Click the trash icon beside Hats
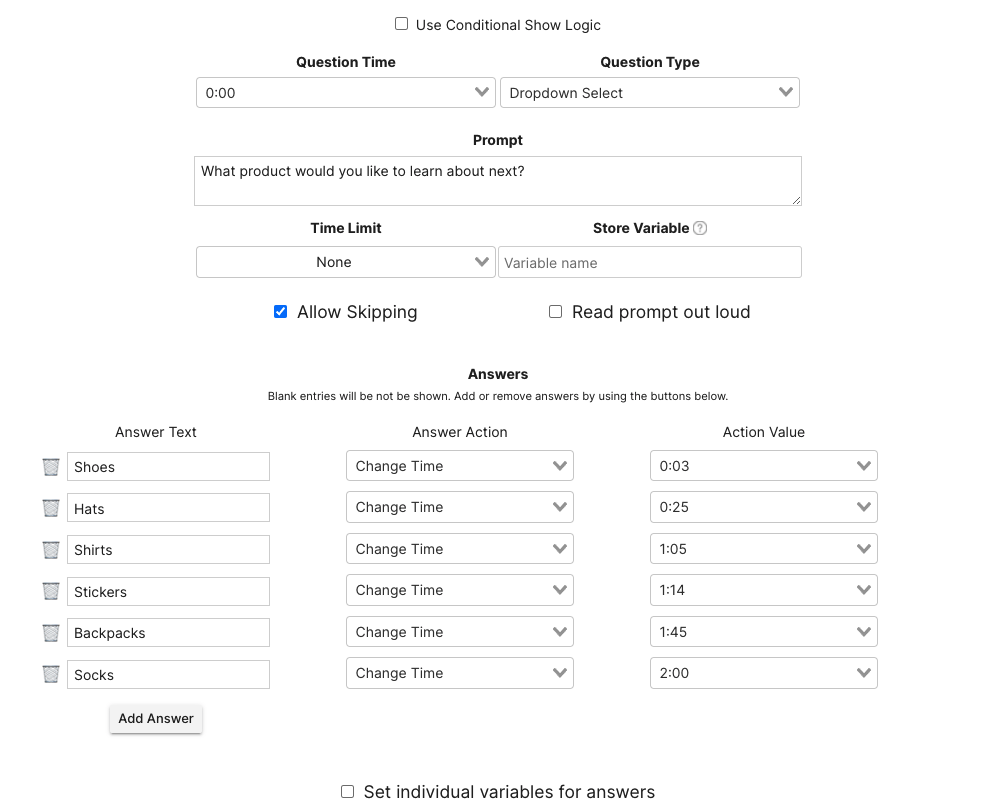The width and height of the screenshot is (994, 811). pos(51,508)
